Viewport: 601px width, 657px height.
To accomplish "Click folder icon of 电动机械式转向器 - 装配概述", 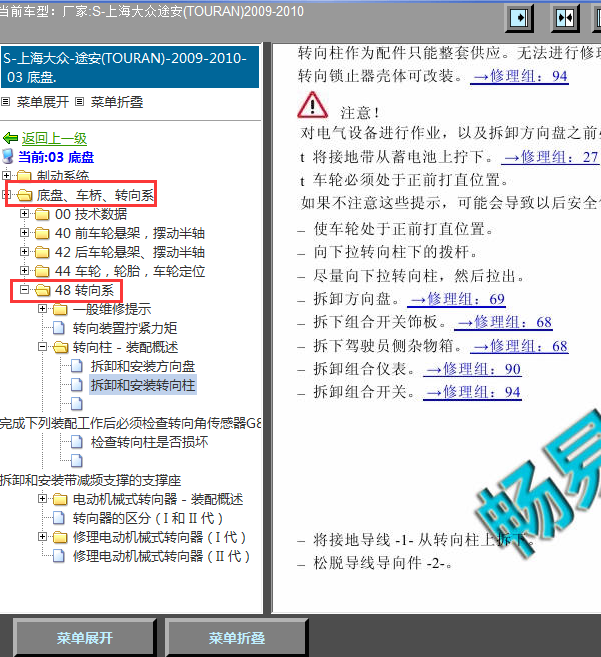I will tap(60, 499).
